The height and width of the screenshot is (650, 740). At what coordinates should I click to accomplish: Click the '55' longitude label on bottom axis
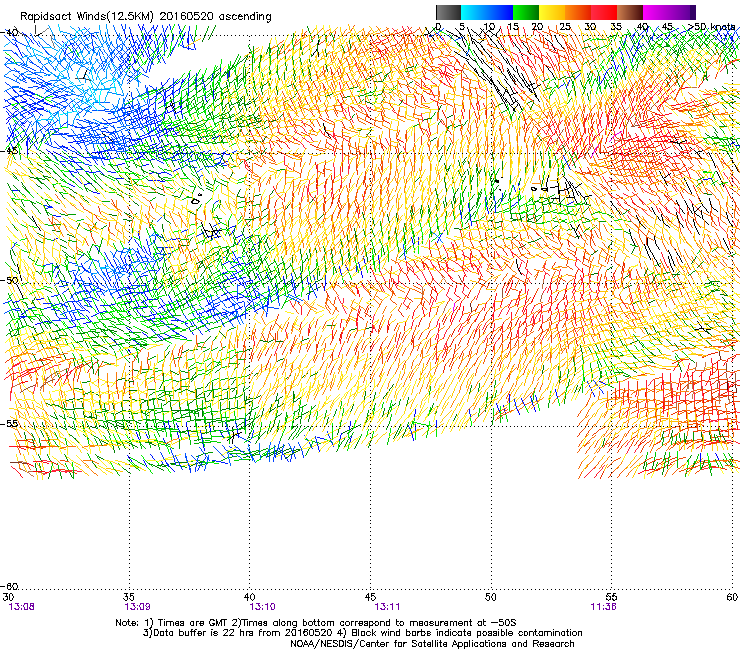pyautogui.click(x=611, y=597)
